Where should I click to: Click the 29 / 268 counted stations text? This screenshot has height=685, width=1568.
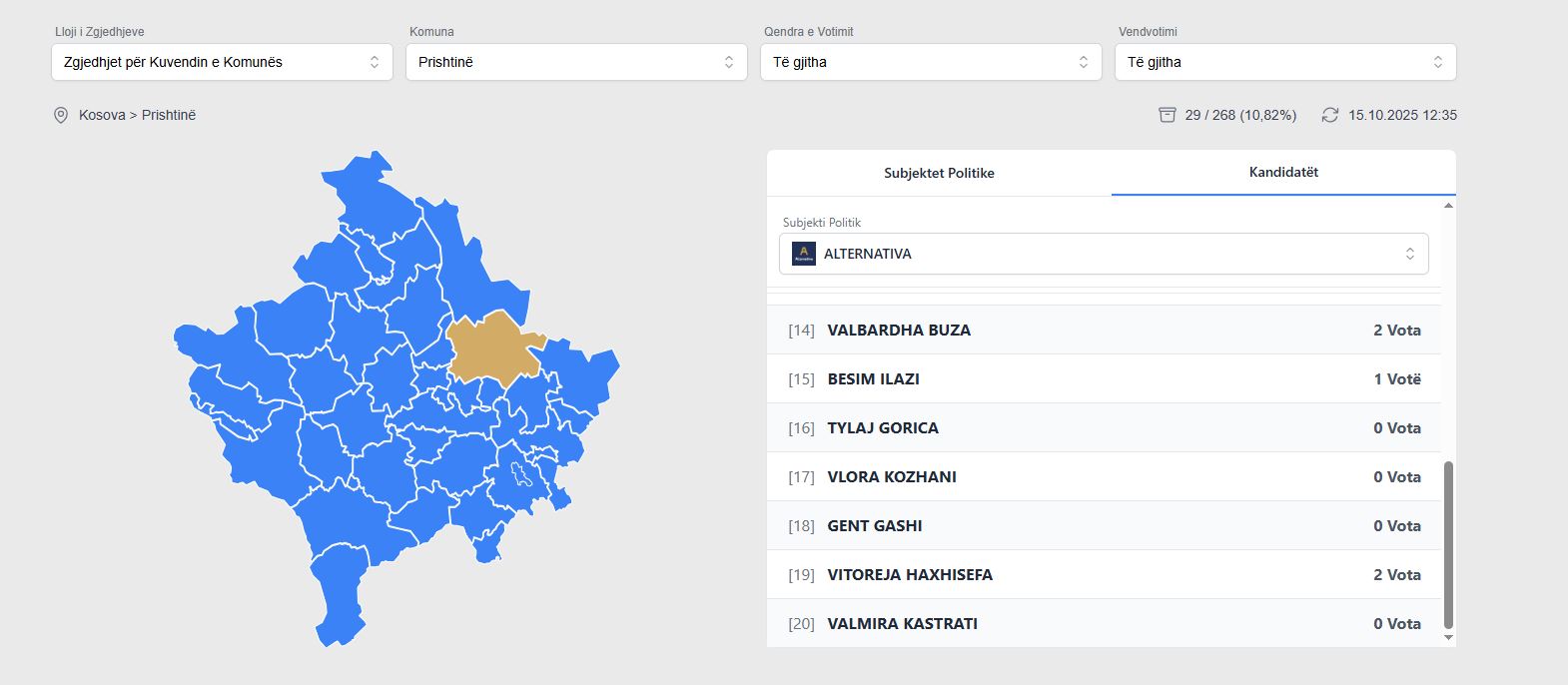pyautogui.click(x=1240, y=115)
